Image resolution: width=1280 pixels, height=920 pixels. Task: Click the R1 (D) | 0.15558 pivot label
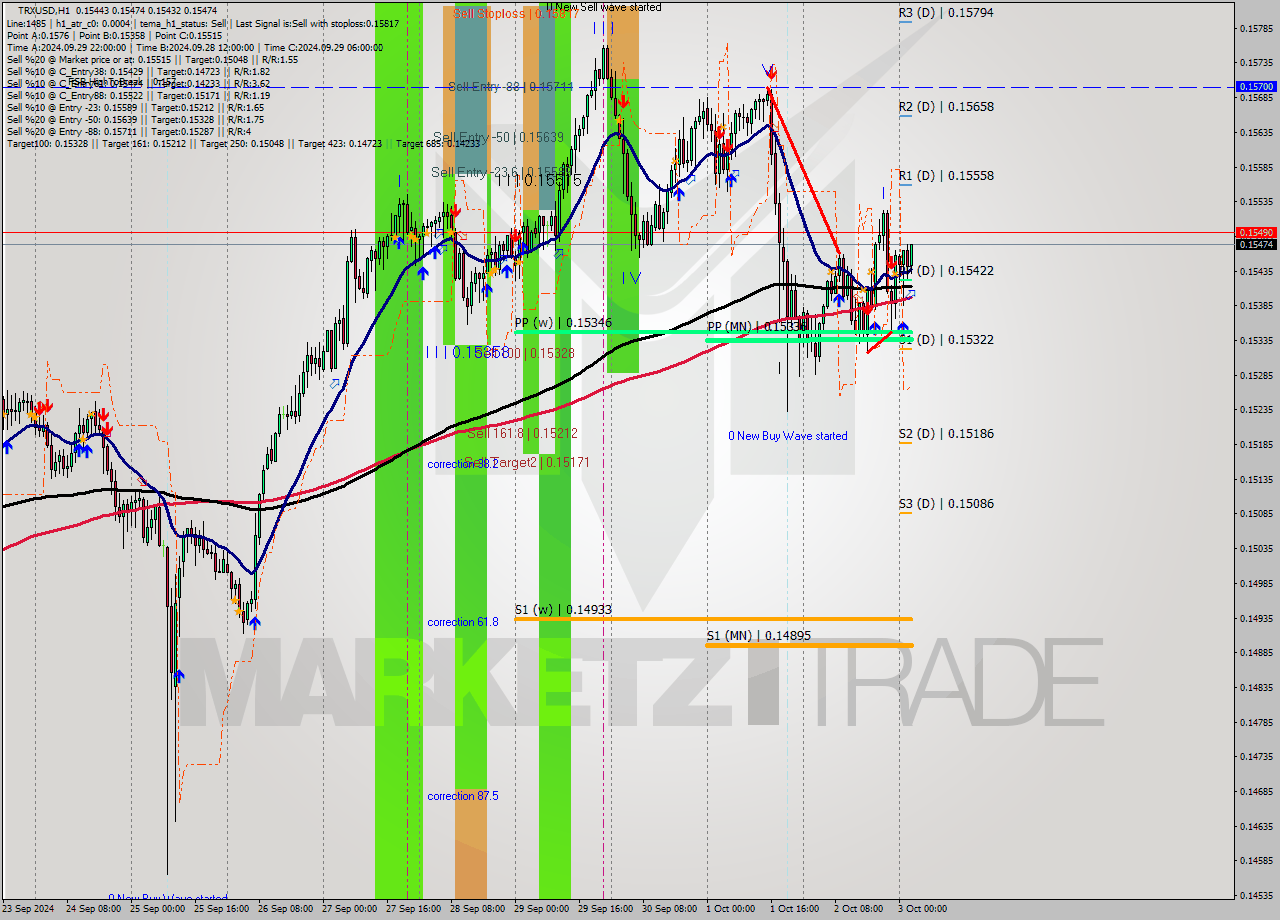(946, 175)
